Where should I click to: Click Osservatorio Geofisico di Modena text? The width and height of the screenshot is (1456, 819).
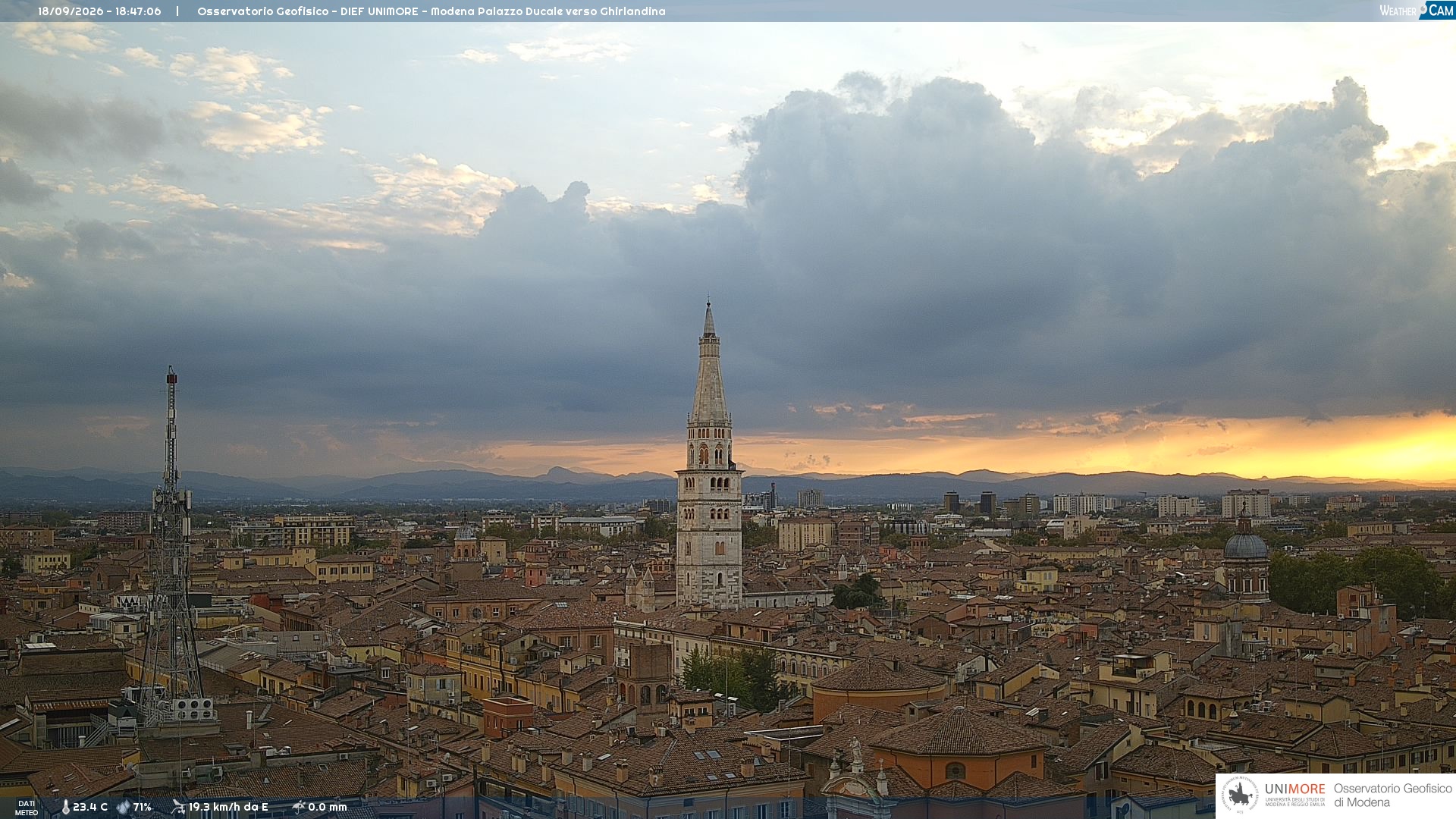click(1392, 795)
